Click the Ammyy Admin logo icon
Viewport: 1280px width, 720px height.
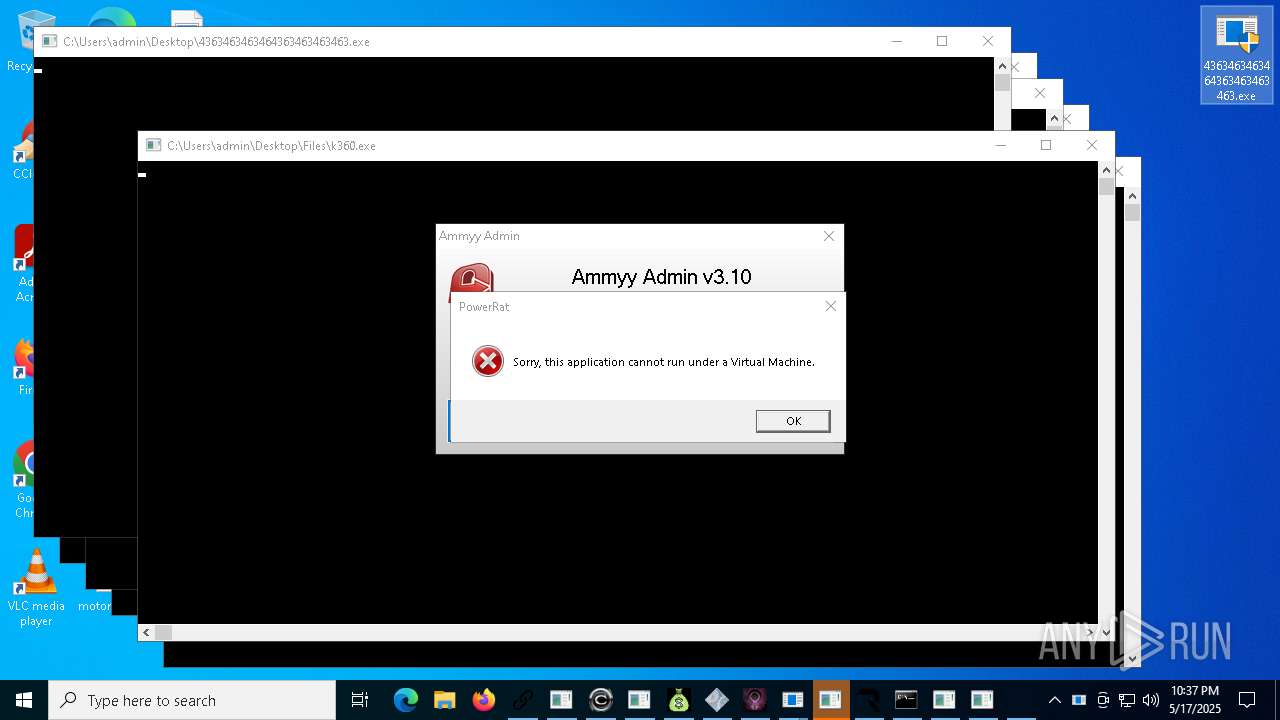[471, 277]
